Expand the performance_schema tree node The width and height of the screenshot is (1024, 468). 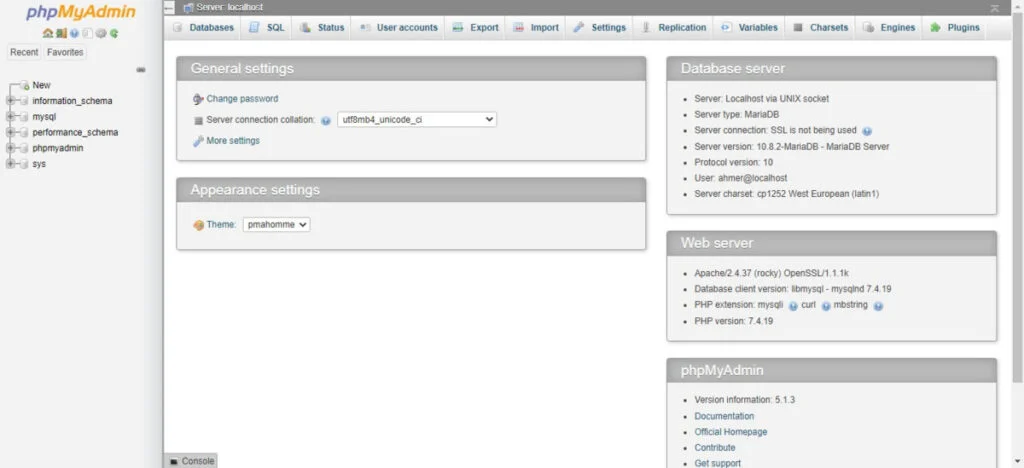10,133
